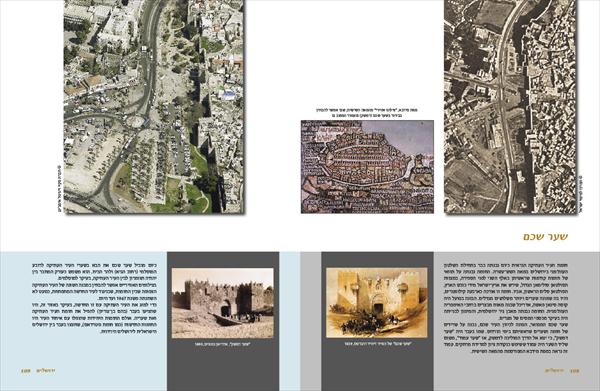The height and width of the screenshot is (391, 600).
Task: Click the page number on the left page
Action: 26,371
